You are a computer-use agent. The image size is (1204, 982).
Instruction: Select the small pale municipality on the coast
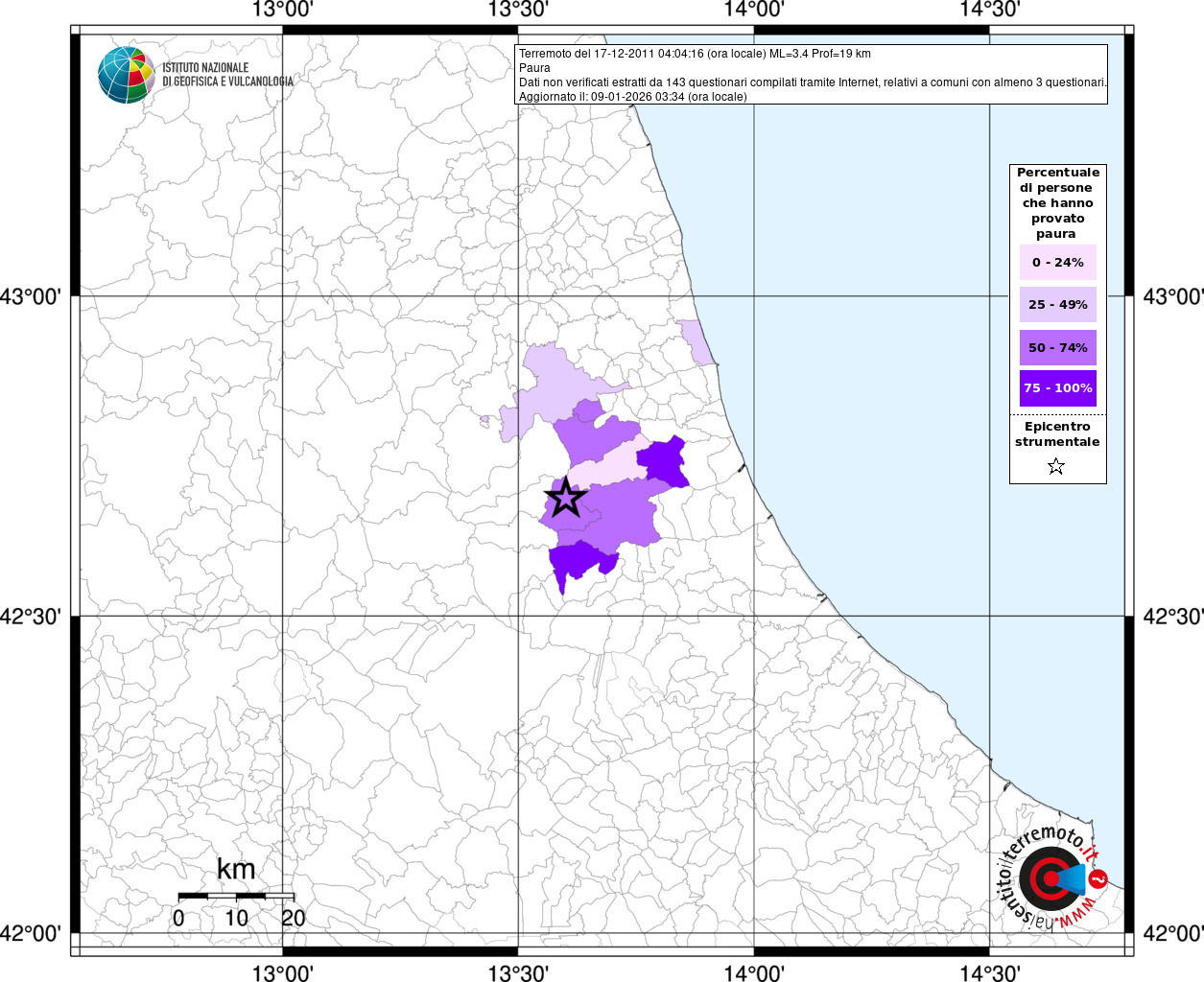[696, 342]
